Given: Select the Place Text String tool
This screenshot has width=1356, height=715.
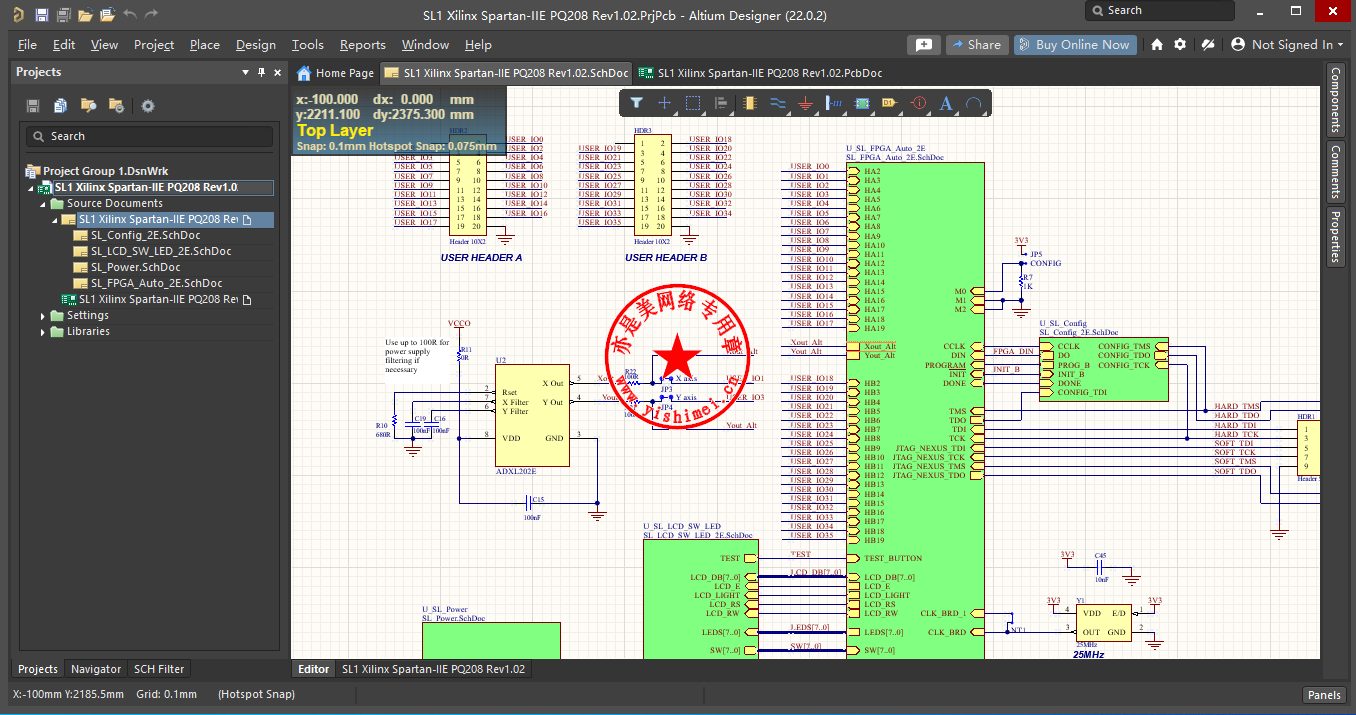Looking at the screenshot, I should (x=947, y=103).
